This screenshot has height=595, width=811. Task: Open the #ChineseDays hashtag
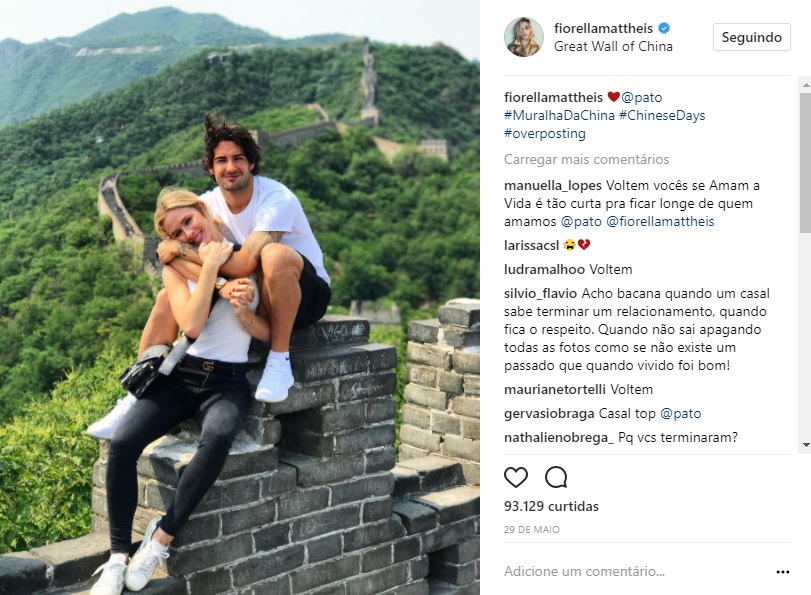coord(662,115)
